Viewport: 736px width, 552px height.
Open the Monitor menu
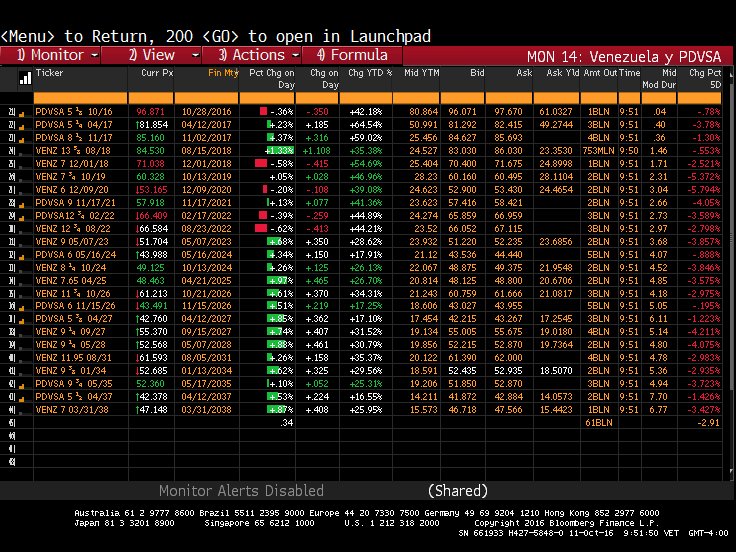[x=50, y=55]
